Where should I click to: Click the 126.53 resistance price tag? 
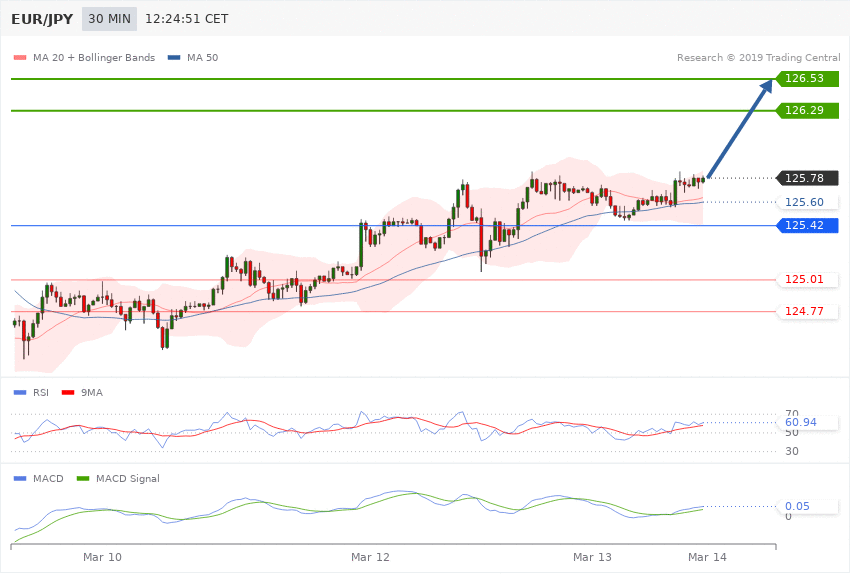pos(808,79)
